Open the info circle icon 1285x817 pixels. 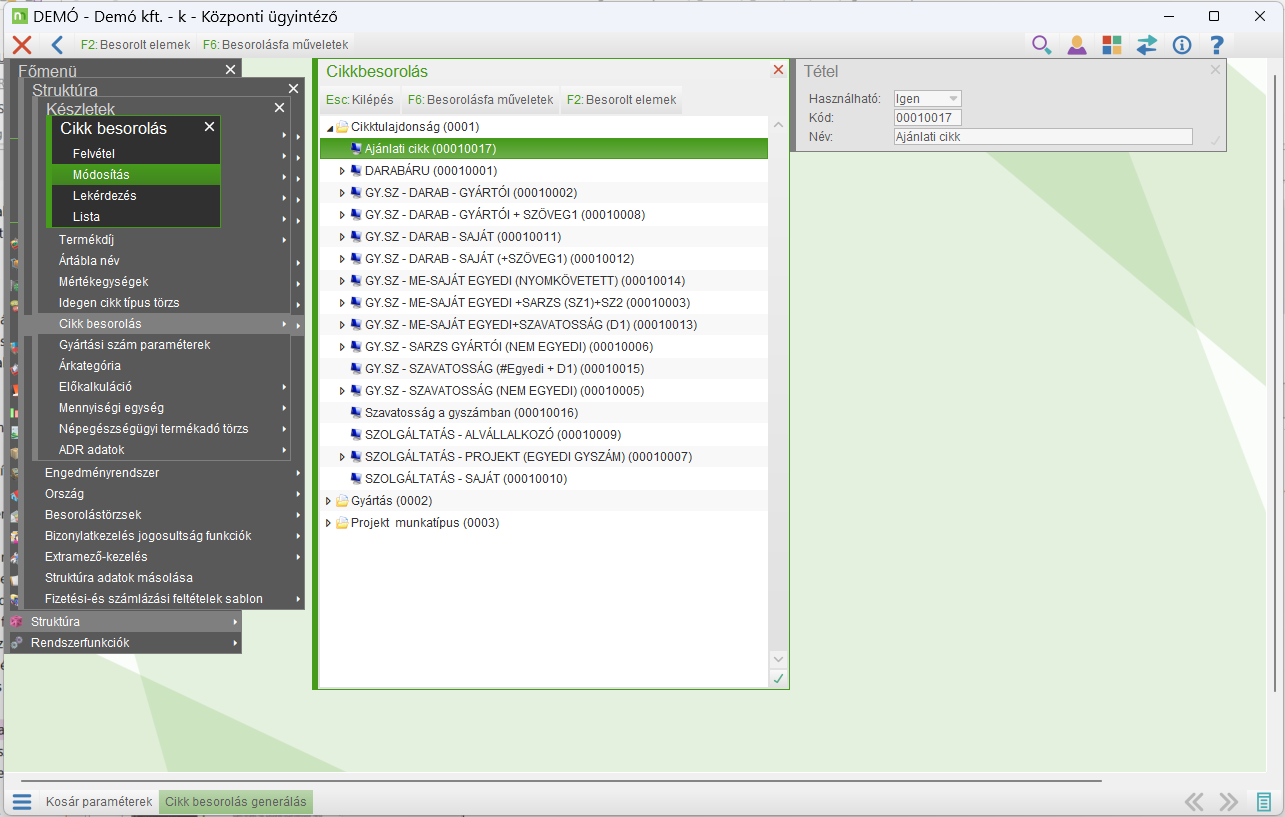1181,45
